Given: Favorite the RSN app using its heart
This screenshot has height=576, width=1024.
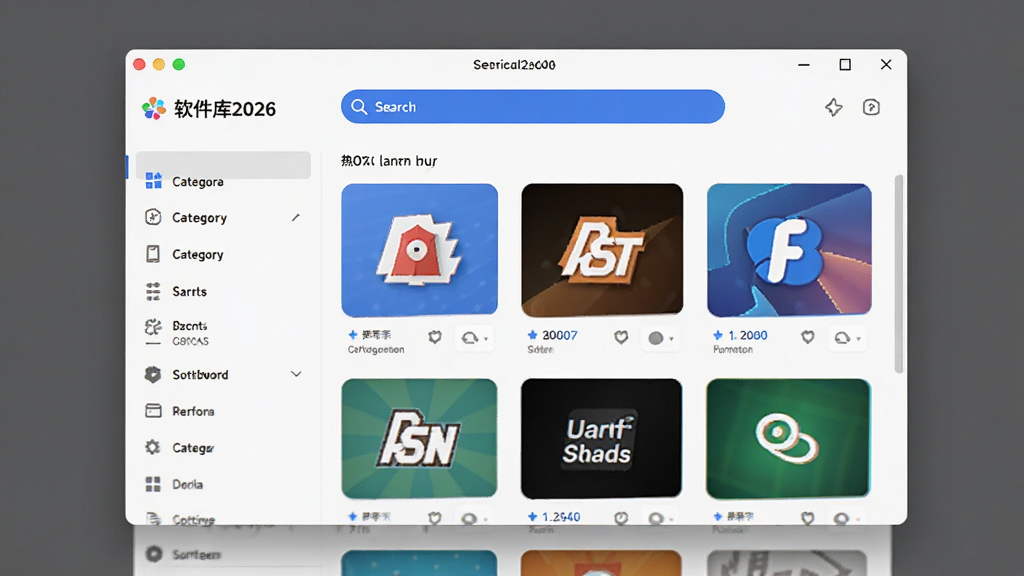Looking at the screenshot, I should pos(435,518).
